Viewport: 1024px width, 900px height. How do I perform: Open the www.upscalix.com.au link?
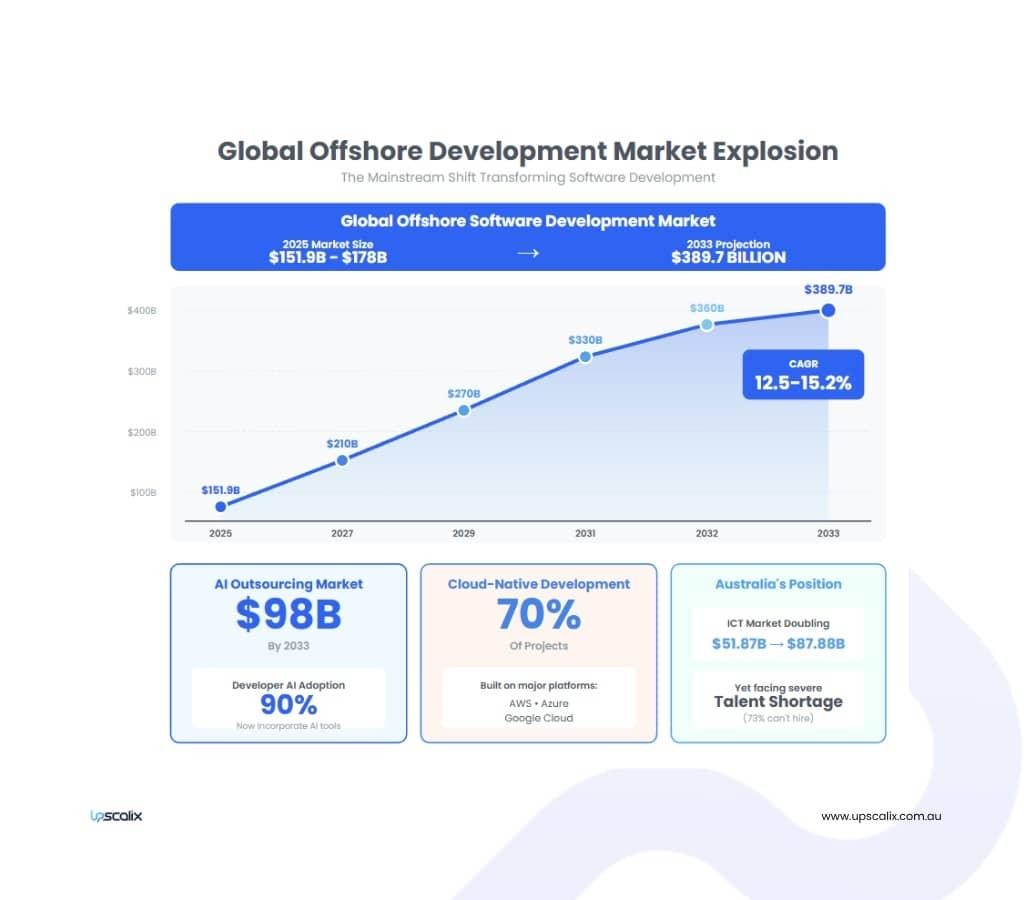pos(881,816)
